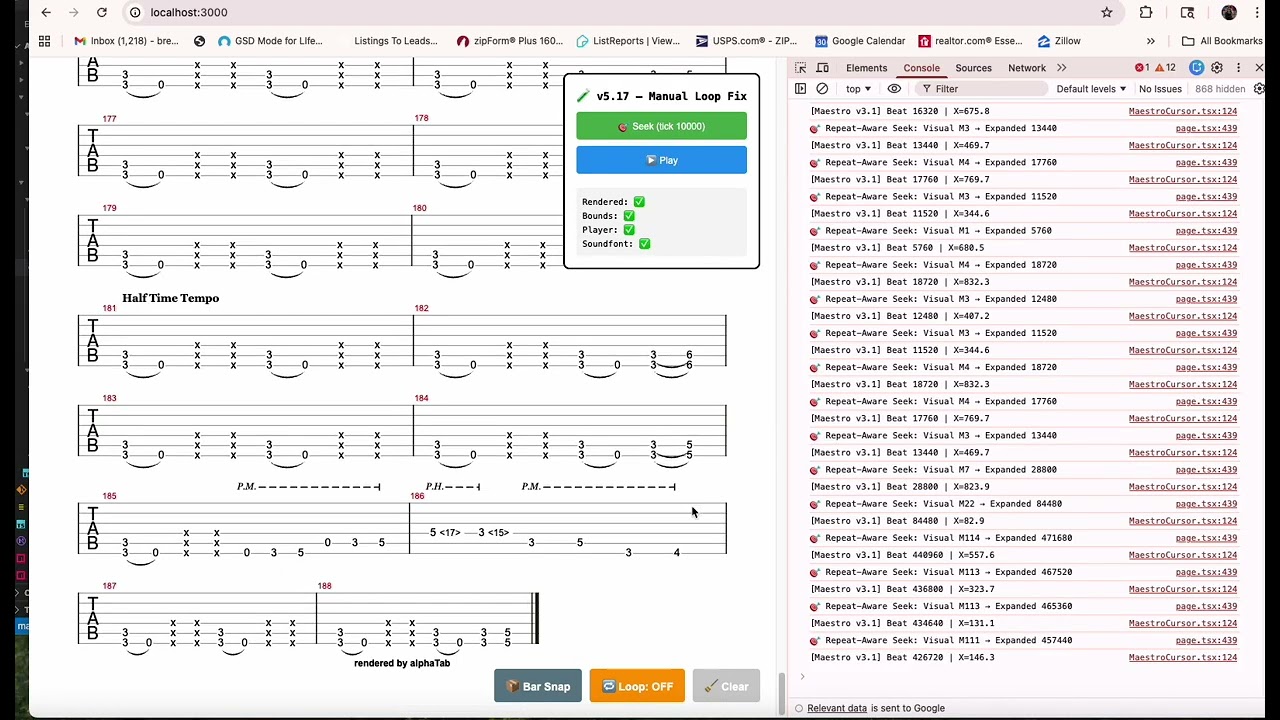Open the USPS ZIP bookmark
This screenshot has width=1280, height=720.
click(746, 41)
